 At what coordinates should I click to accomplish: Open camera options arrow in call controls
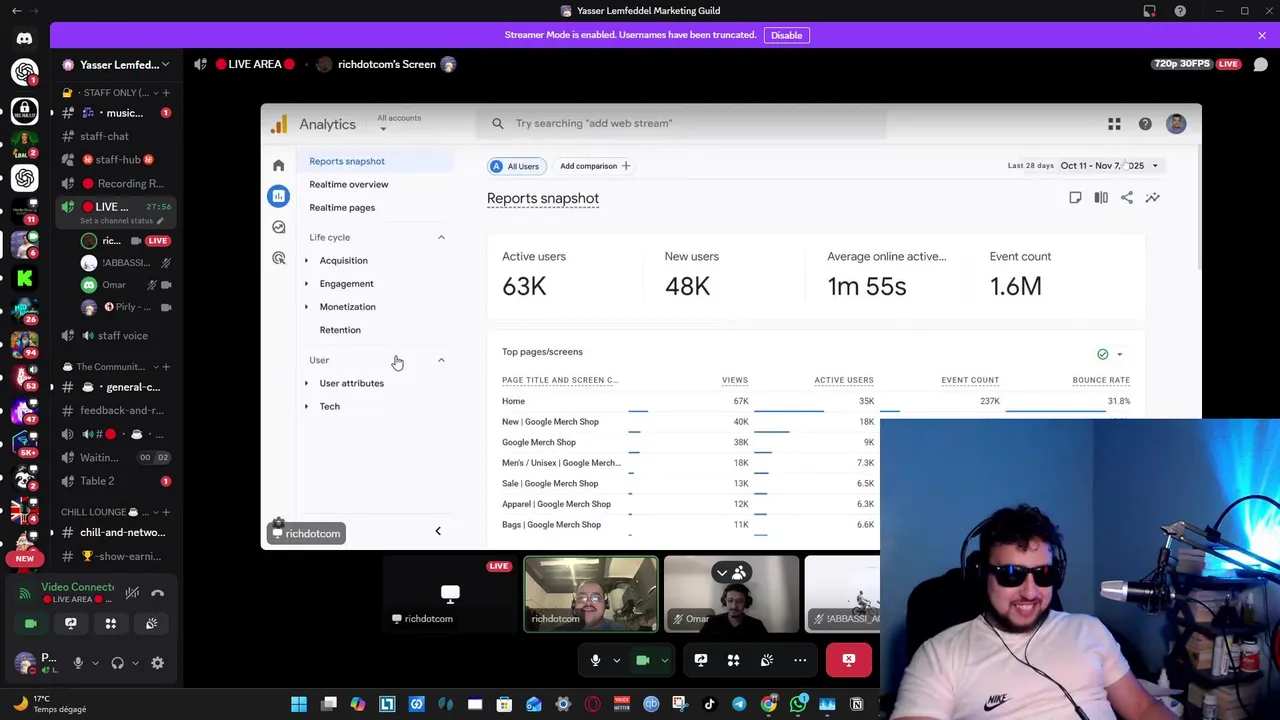tap(664, 660)
